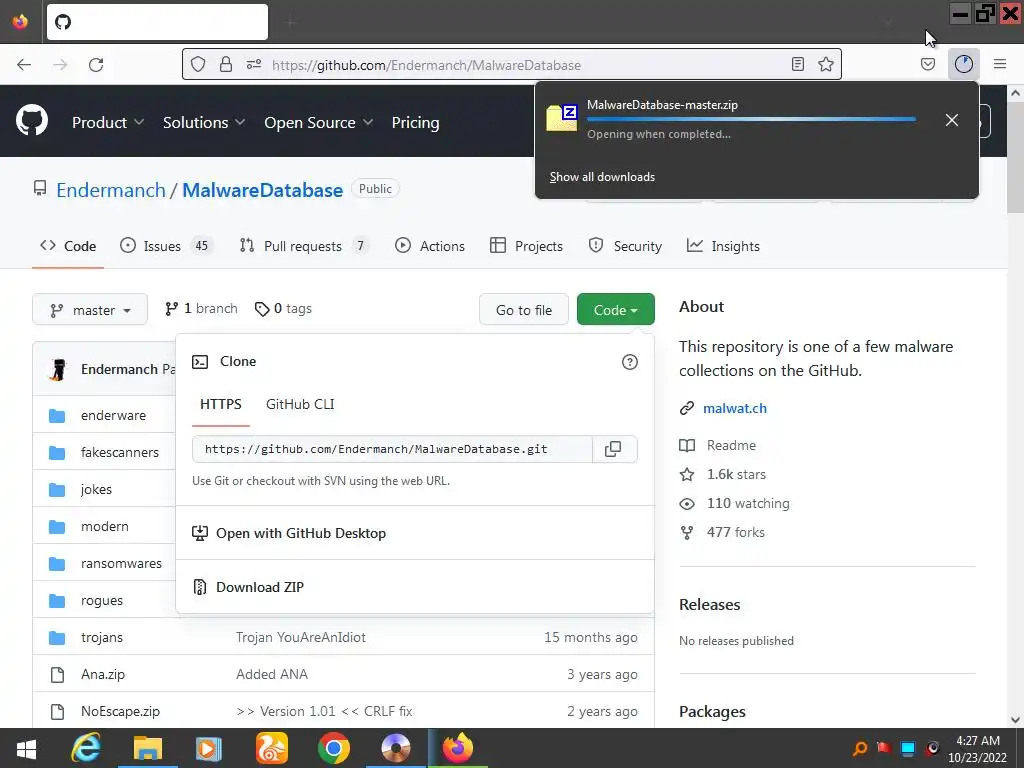The width and height of the screenshot is (1024, 768).
Task: Select the HTTPS clone tab
Action: tap(221, 404)
